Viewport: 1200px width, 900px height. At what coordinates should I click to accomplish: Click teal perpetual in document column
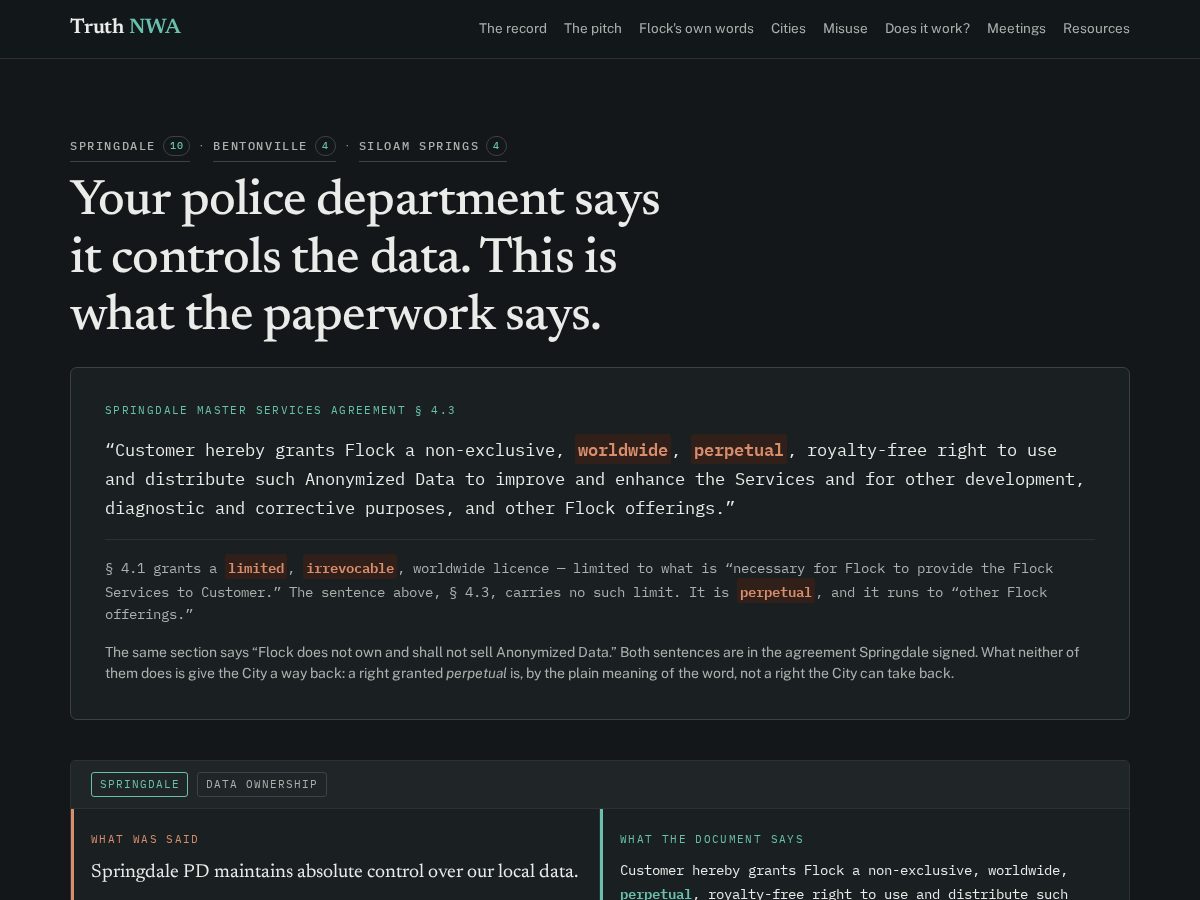pyautogui.click(x=656, y=893)
